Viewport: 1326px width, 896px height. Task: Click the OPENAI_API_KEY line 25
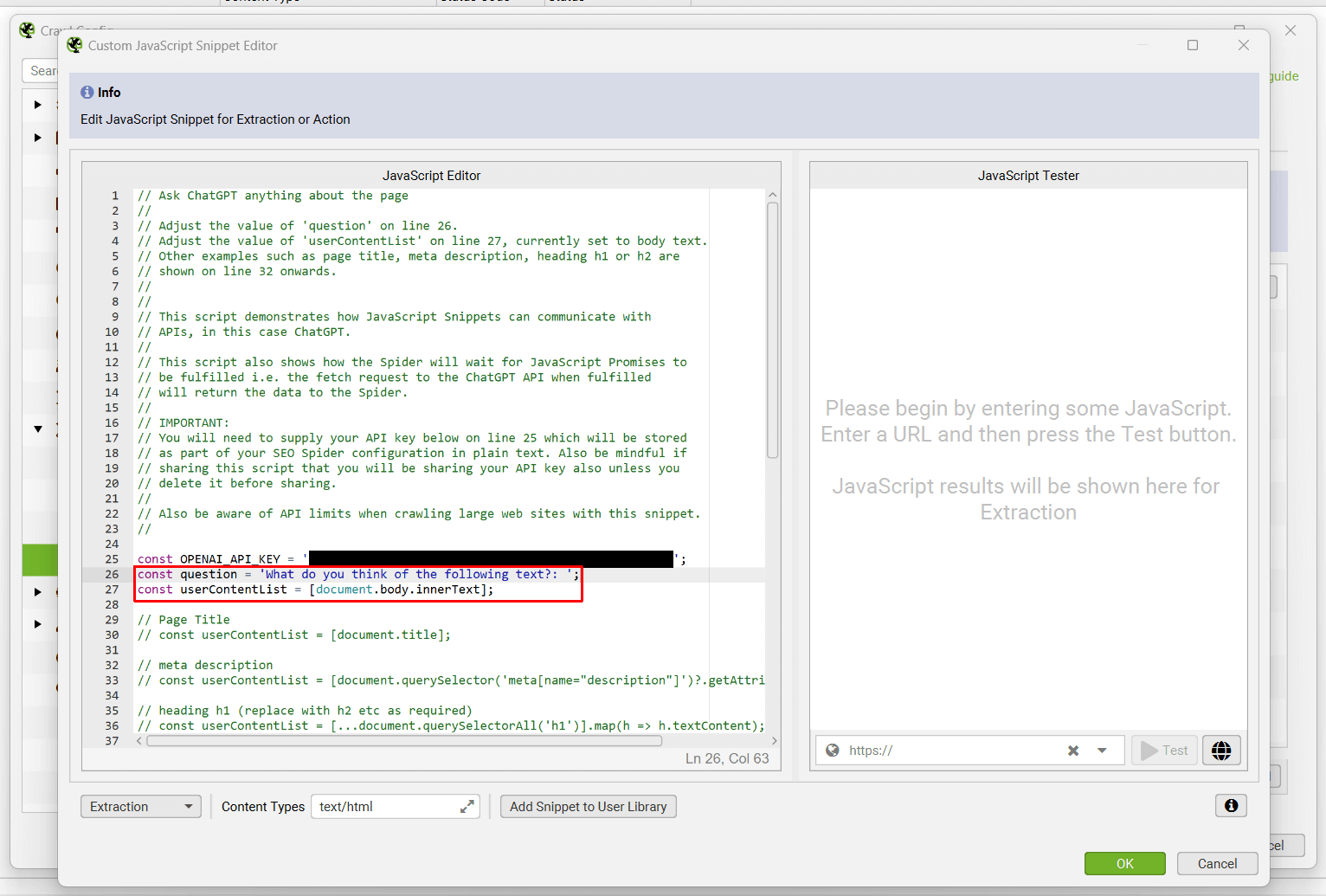click(x=412, y=559)
